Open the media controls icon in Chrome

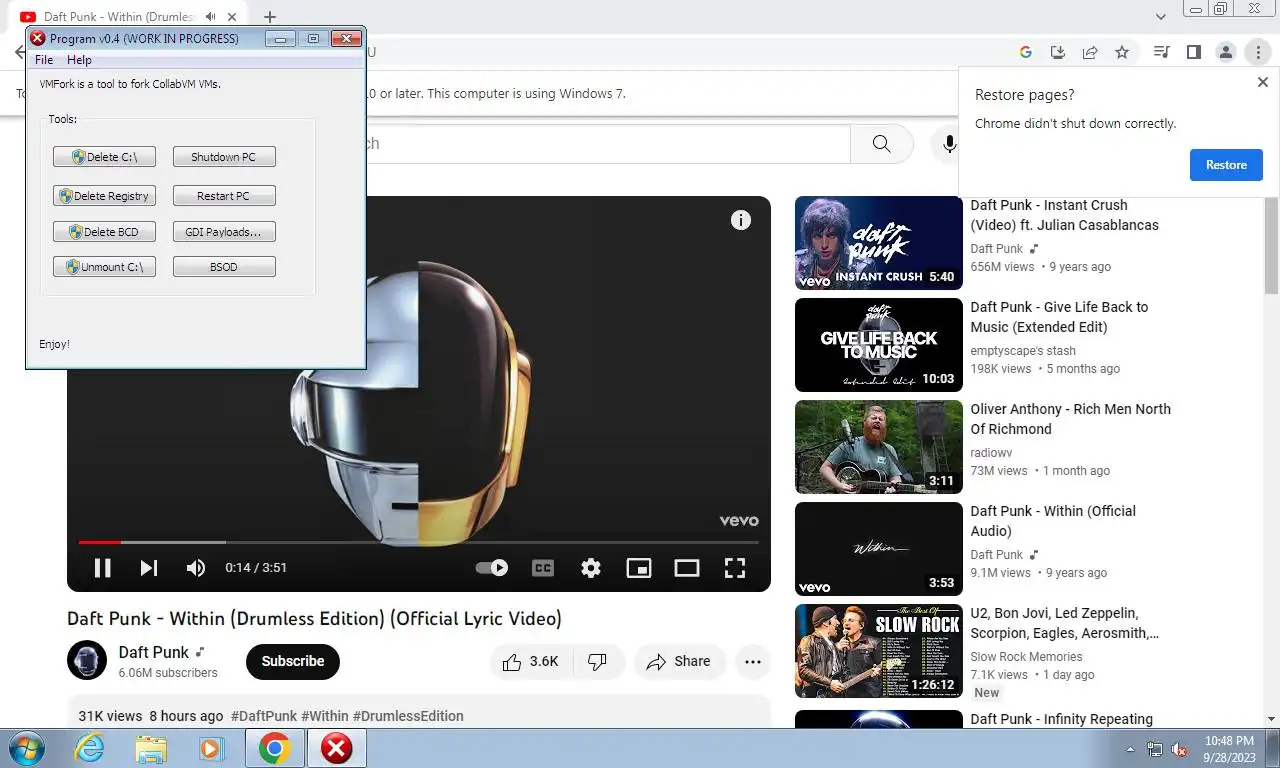coord(1161,52)
